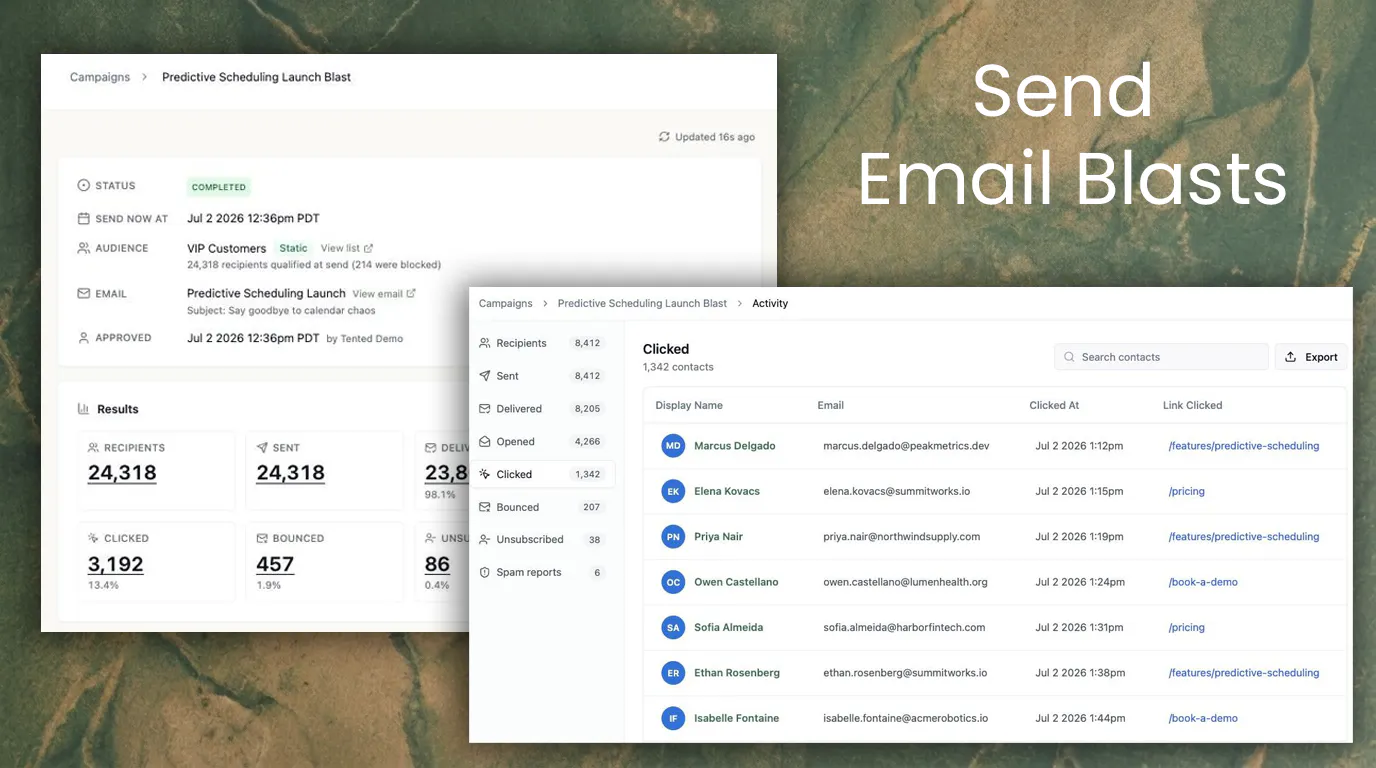This screenshot has width=1376, height=768.
Task: Click the Recipients icon in the Activity sidebar
Action: click(x=485, y=343)
